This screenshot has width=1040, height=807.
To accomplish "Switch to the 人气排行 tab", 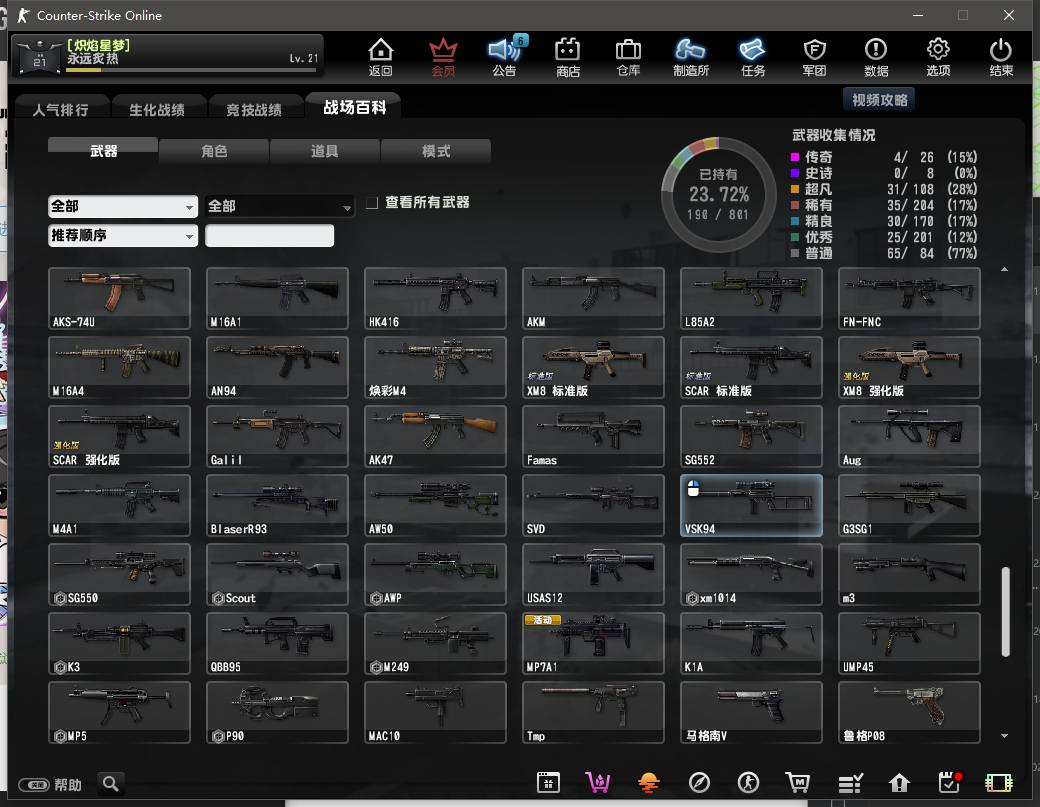I will click(61, 109).
